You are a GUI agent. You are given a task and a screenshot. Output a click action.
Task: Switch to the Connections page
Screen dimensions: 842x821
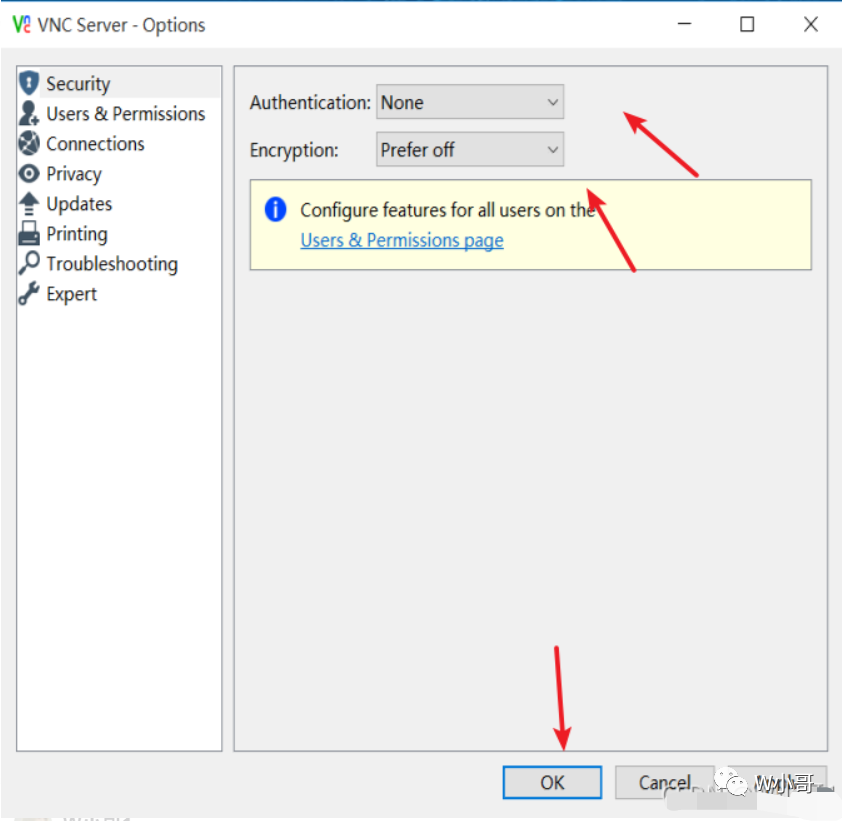click(x=119, y=143)
